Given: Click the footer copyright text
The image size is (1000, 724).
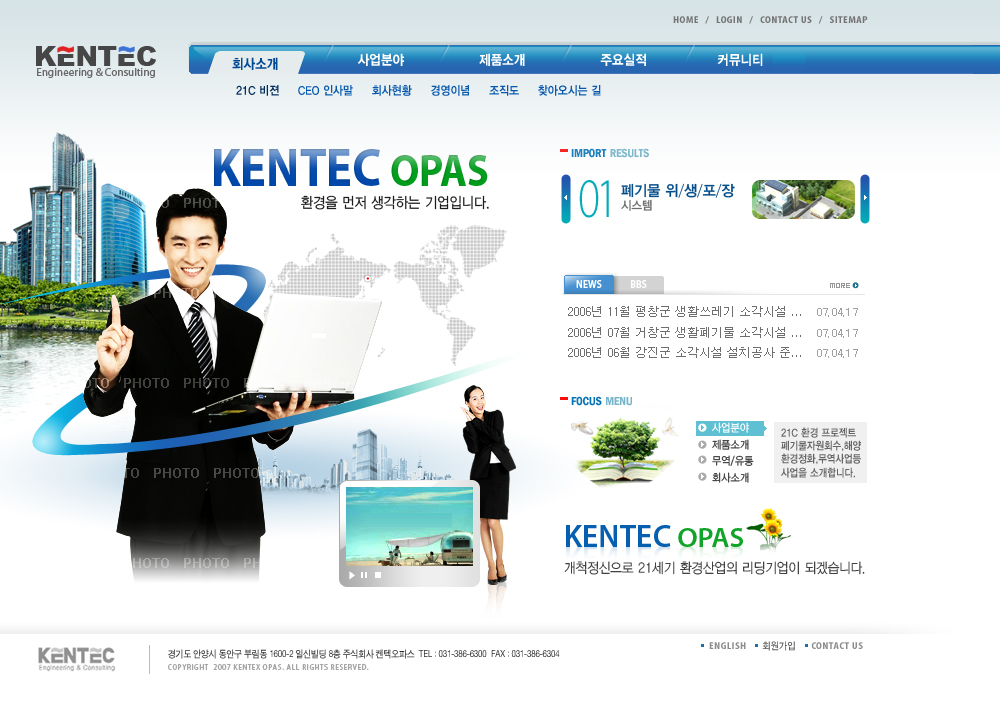Looking at the screenshot, I should tap(268, 667).
